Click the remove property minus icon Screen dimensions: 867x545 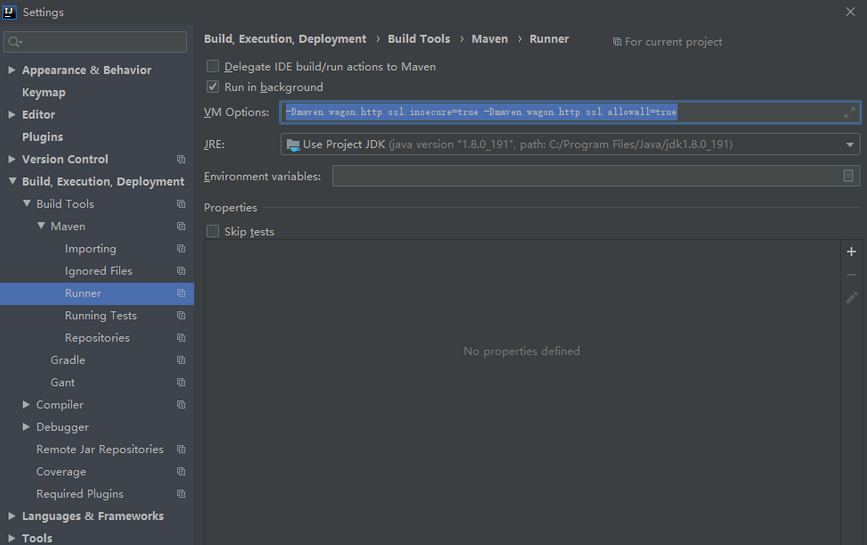(852, 275)
